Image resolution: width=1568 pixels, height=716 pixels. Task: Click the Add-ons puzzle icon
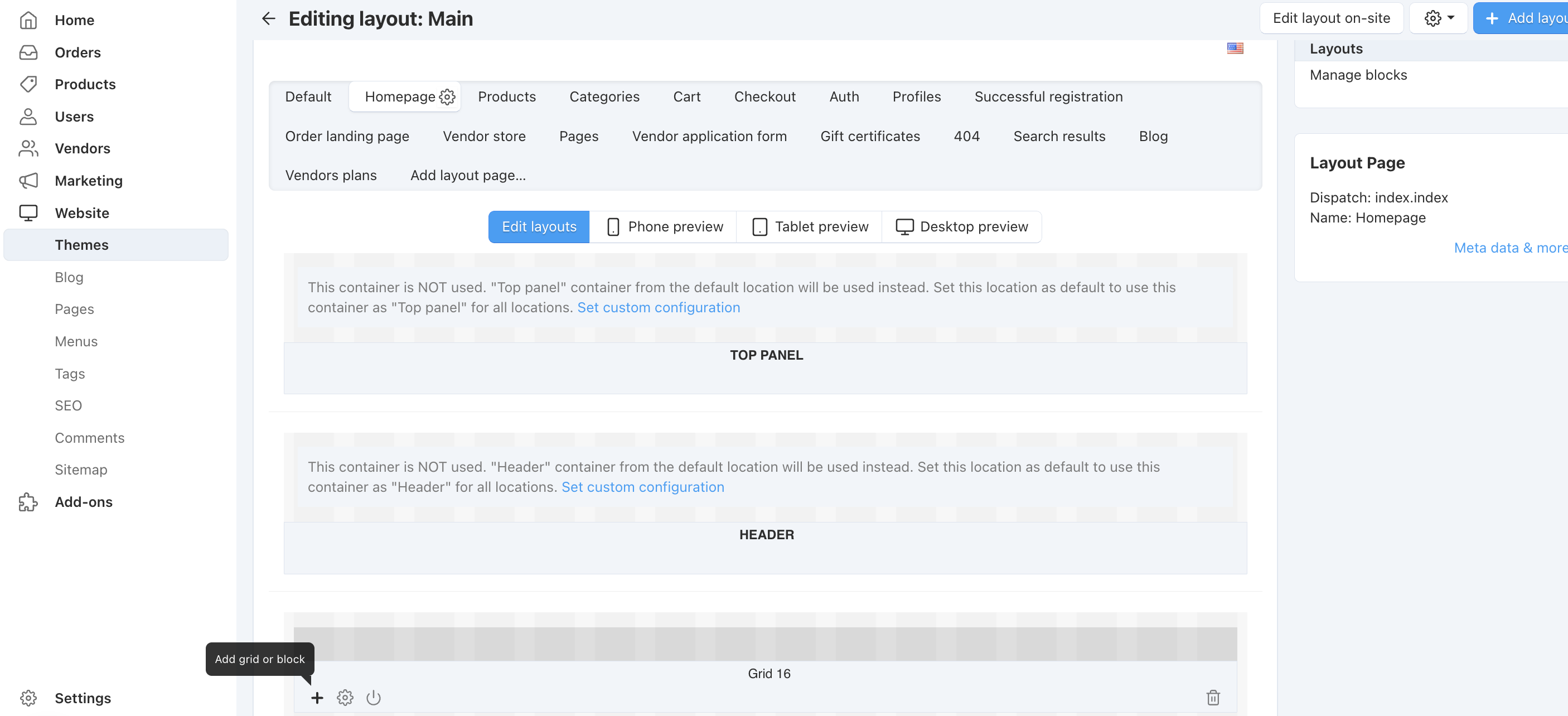28,502
